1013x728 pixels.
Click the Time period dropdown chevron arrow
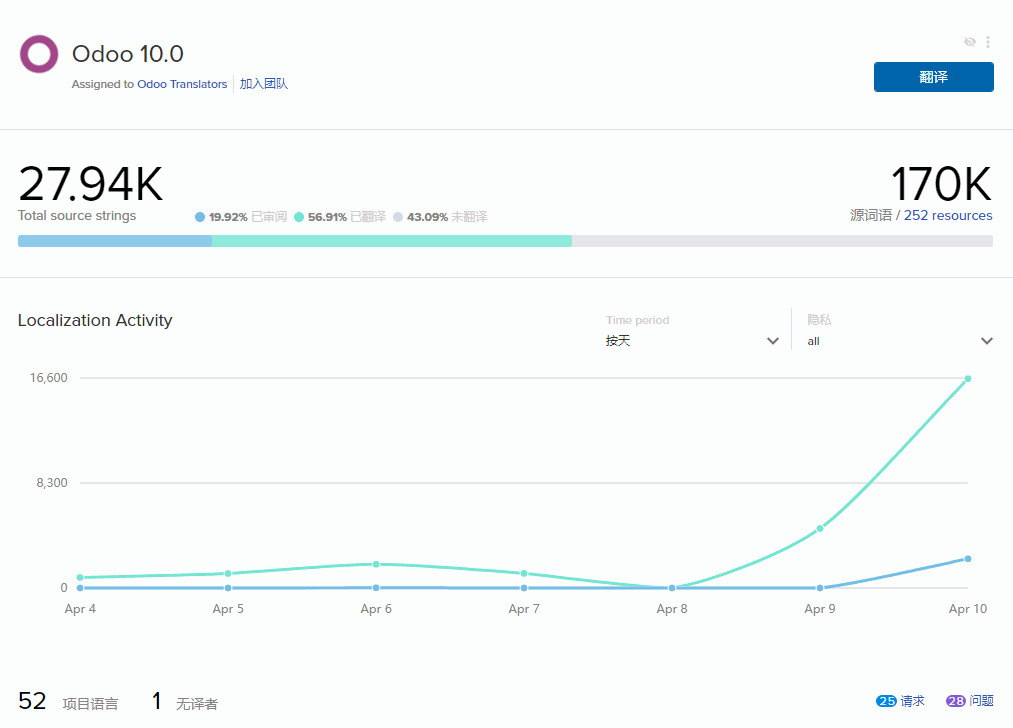tap(772, 341)
